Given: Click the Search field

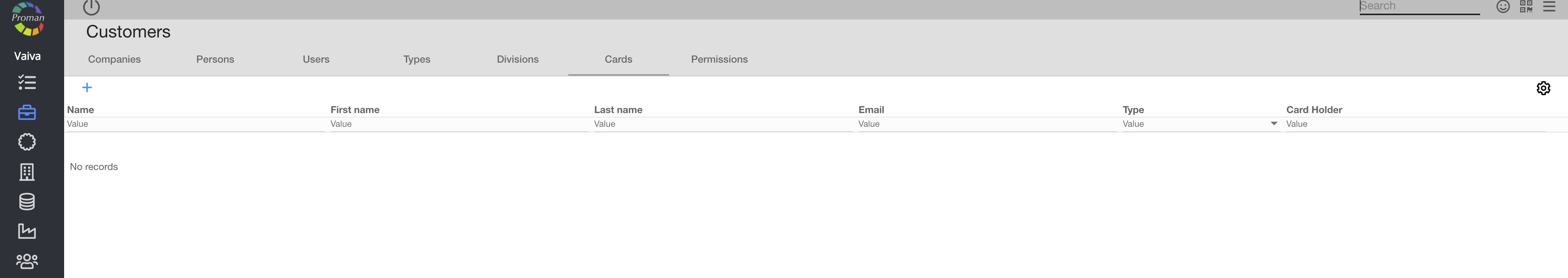Looking at the screenshot, I should tap(1419, 7).
